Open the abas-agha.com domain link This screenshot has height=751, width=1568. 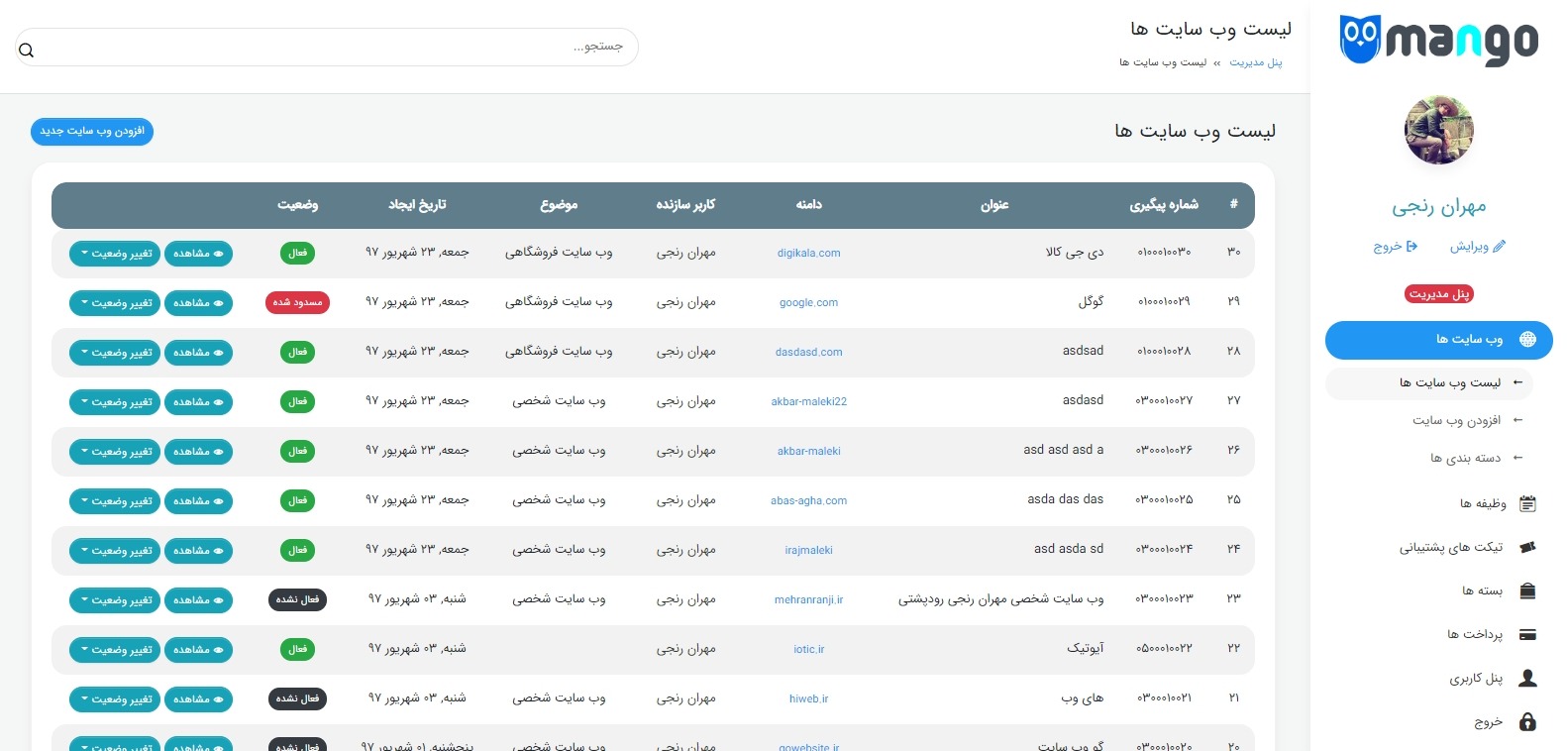808,501
